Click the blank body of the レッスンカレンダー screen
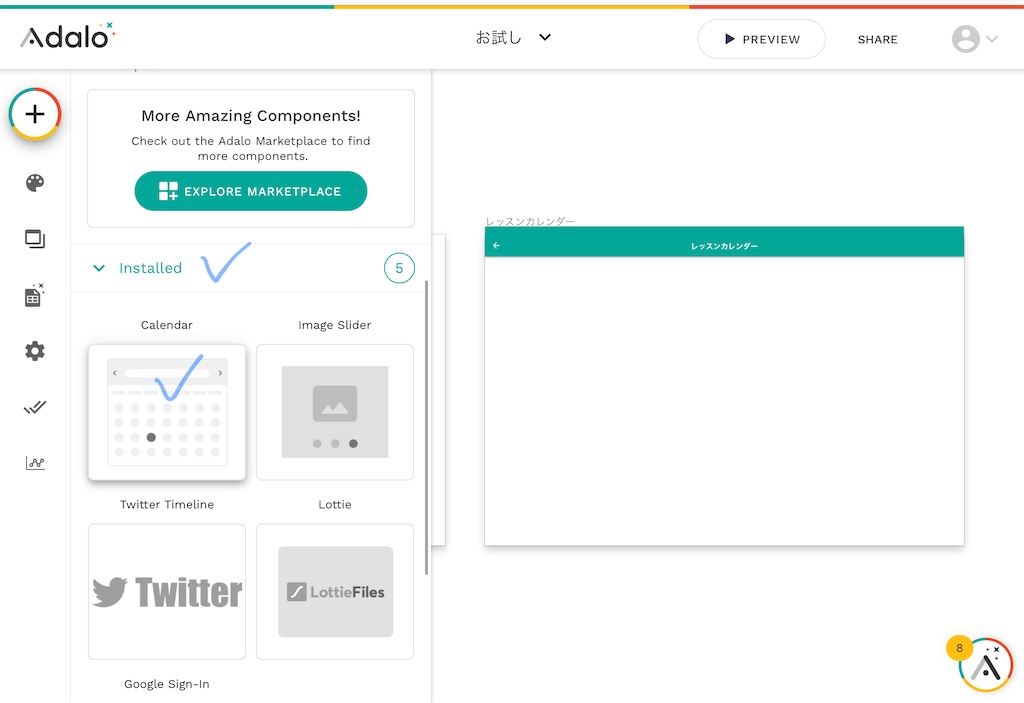 (724, 401)
